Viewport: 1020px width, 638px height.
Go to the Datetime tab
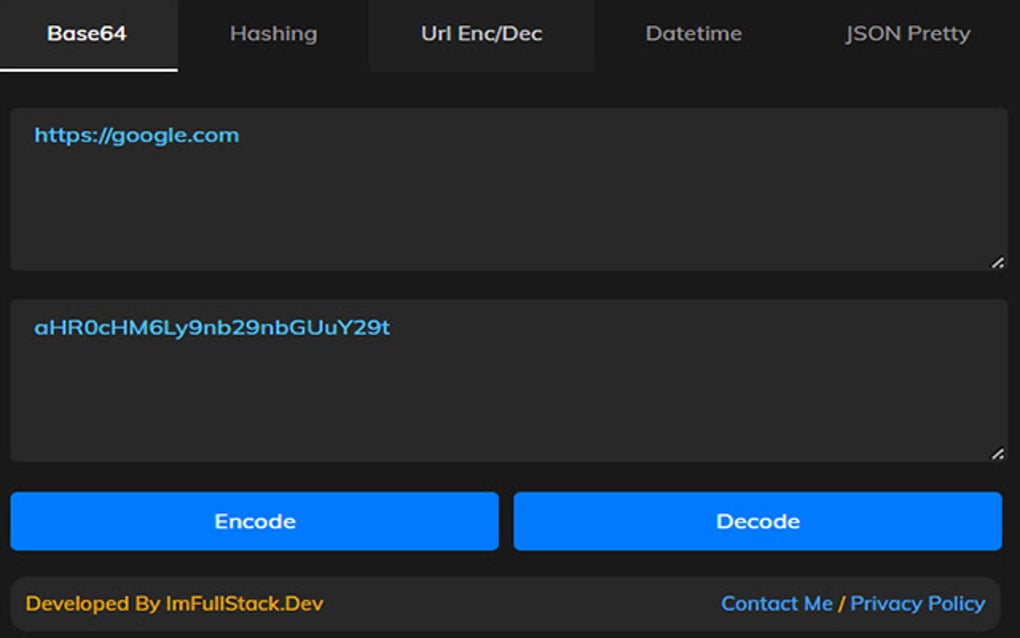pos(693,34)
